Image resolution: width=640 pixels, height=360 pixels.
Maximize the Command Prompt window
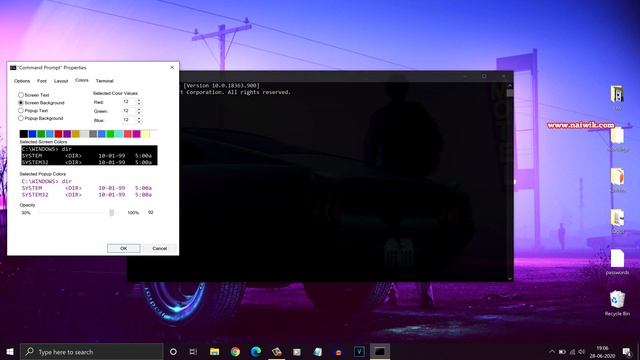(484, 76)
